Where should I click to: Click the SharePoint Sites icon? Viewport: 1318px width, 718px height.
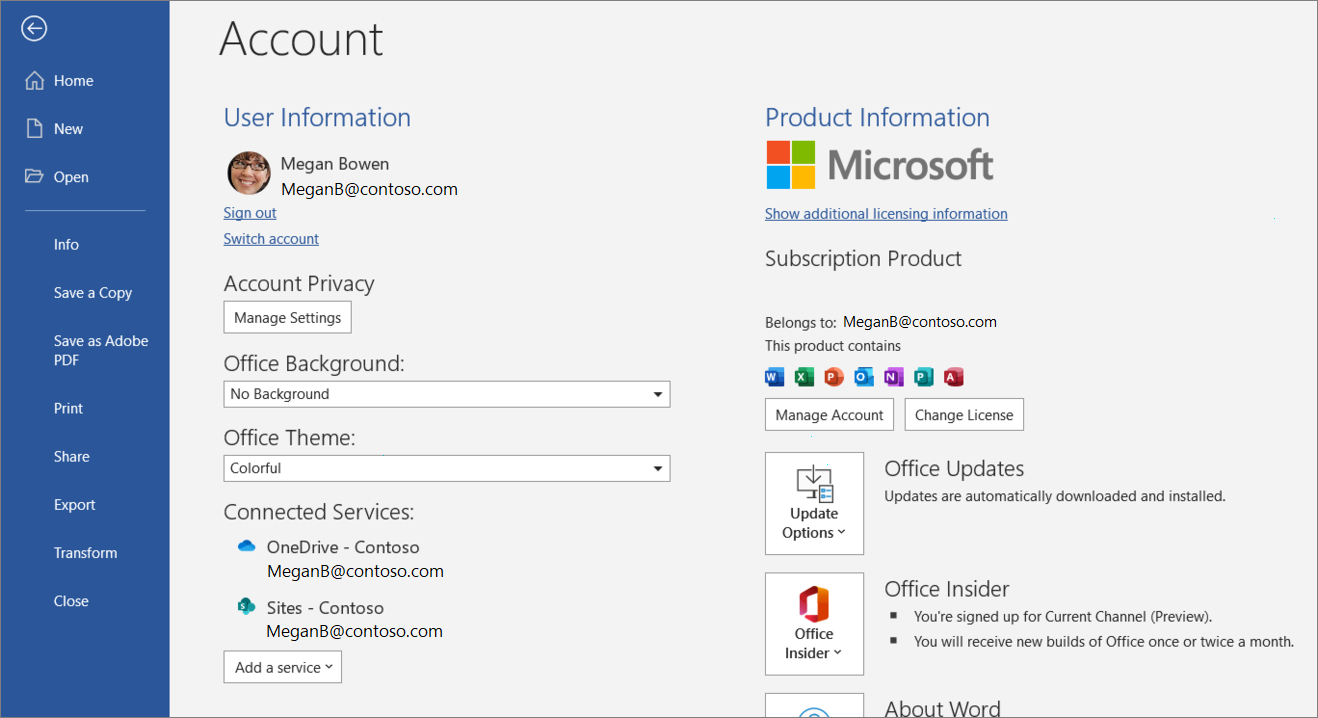tap(246, 606)
